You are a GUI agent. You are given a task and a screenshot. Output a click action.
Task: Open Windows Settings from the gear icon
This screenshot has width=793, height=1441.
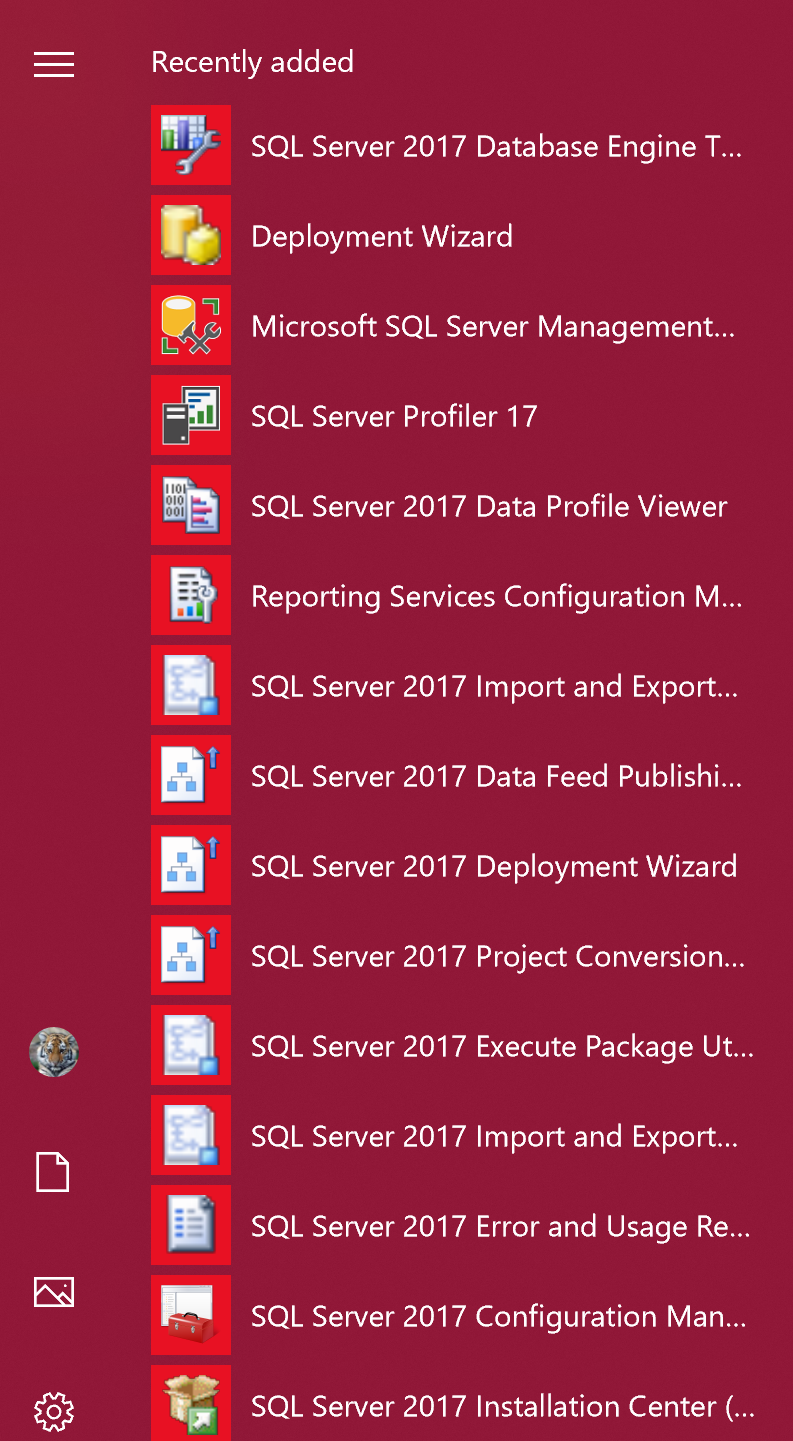click(x=53, y=1411)
